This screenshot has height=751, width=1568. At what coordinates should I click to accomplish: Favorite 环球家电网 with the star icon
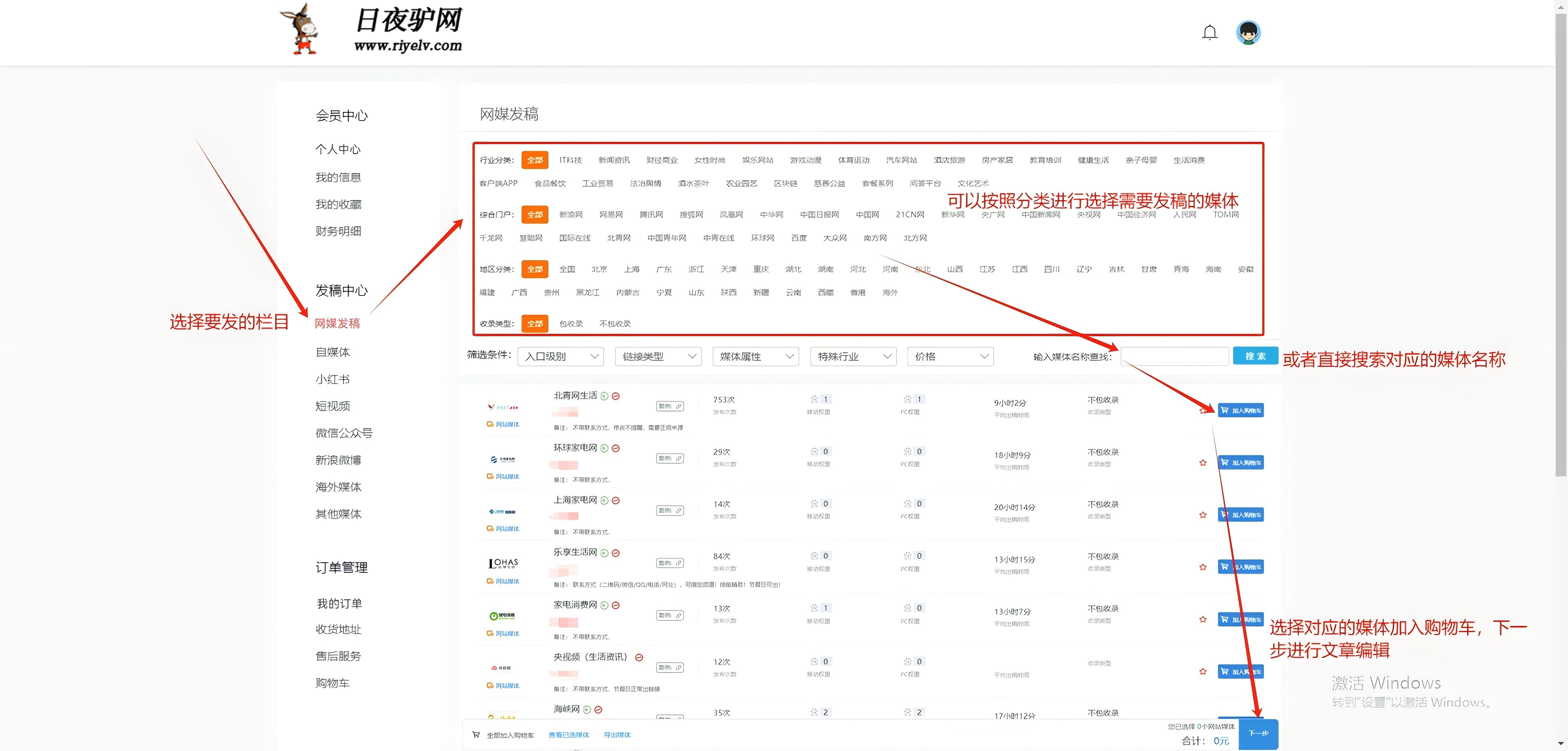1203,463
